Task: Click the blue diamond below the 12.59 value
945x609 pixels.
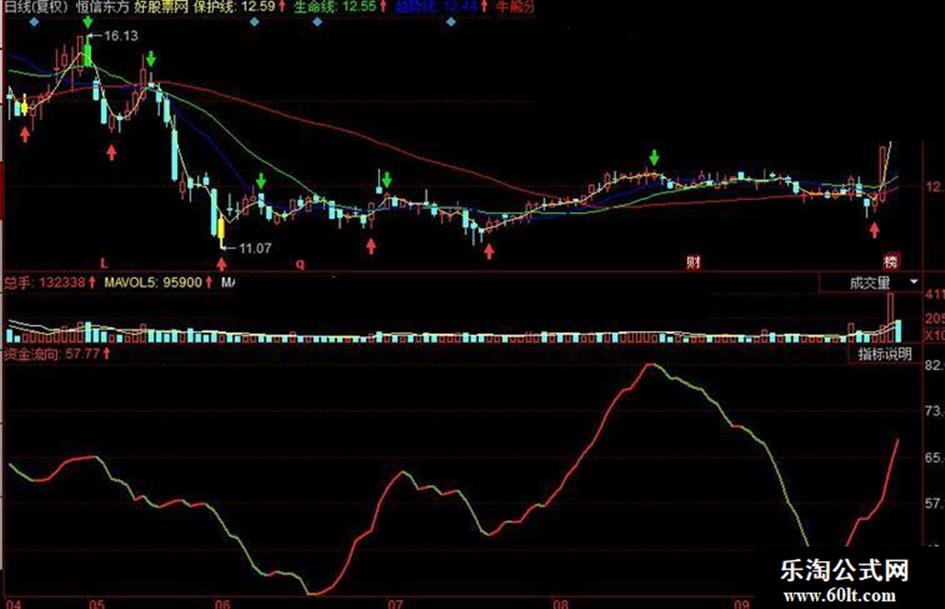Action: pos(254,22)
